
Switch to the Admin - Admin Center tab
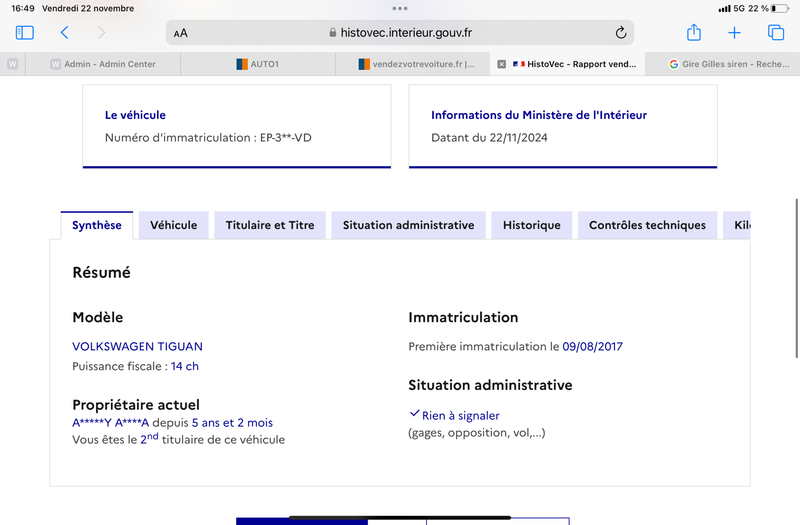(103, 64)
